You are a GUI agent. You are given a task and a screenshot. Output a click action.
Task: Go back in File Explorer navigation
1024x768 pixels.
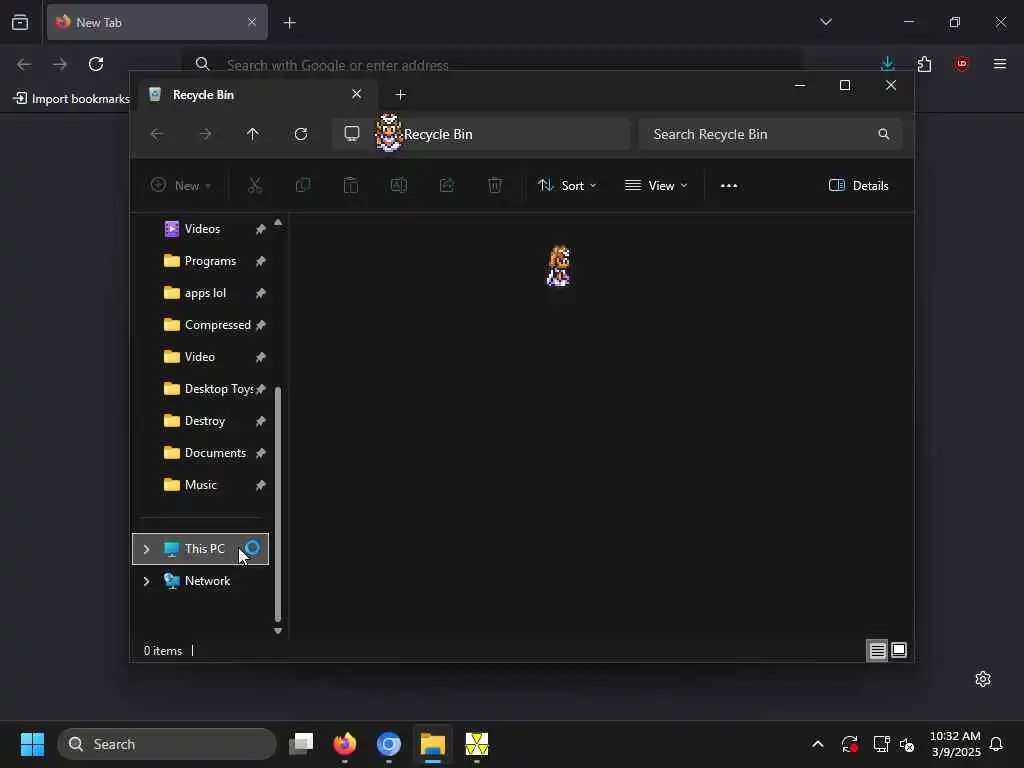[x=157, y=134]
